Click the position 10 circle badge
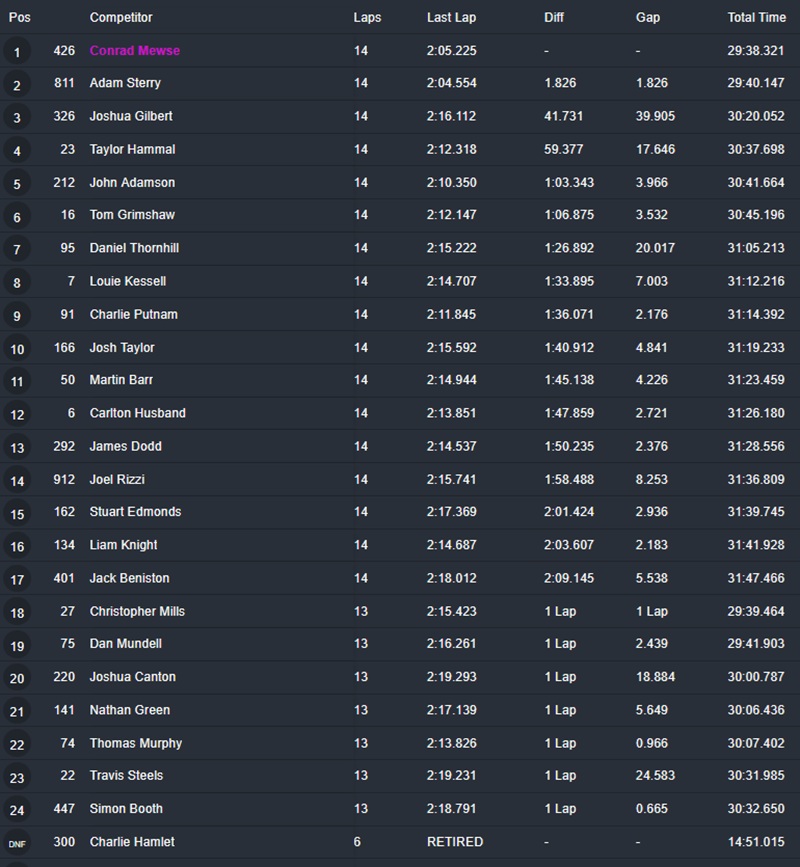Screen dimensions: 800x867 click(17, 349)
